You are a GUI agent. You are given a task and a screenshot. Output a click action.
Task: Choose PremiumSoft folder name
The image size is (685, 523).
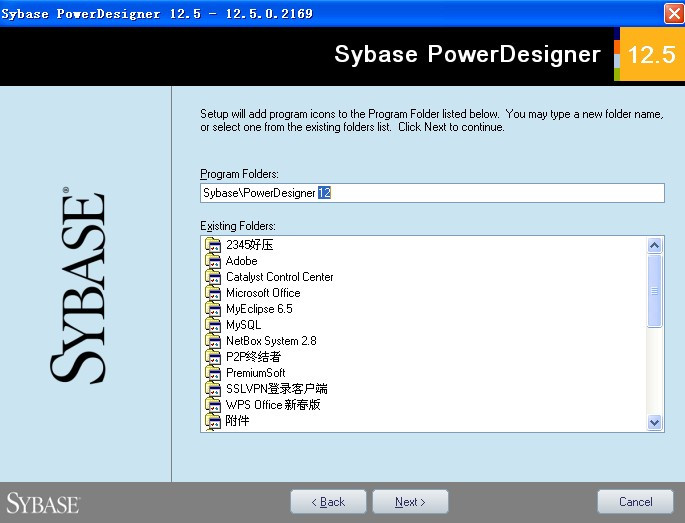256,373
